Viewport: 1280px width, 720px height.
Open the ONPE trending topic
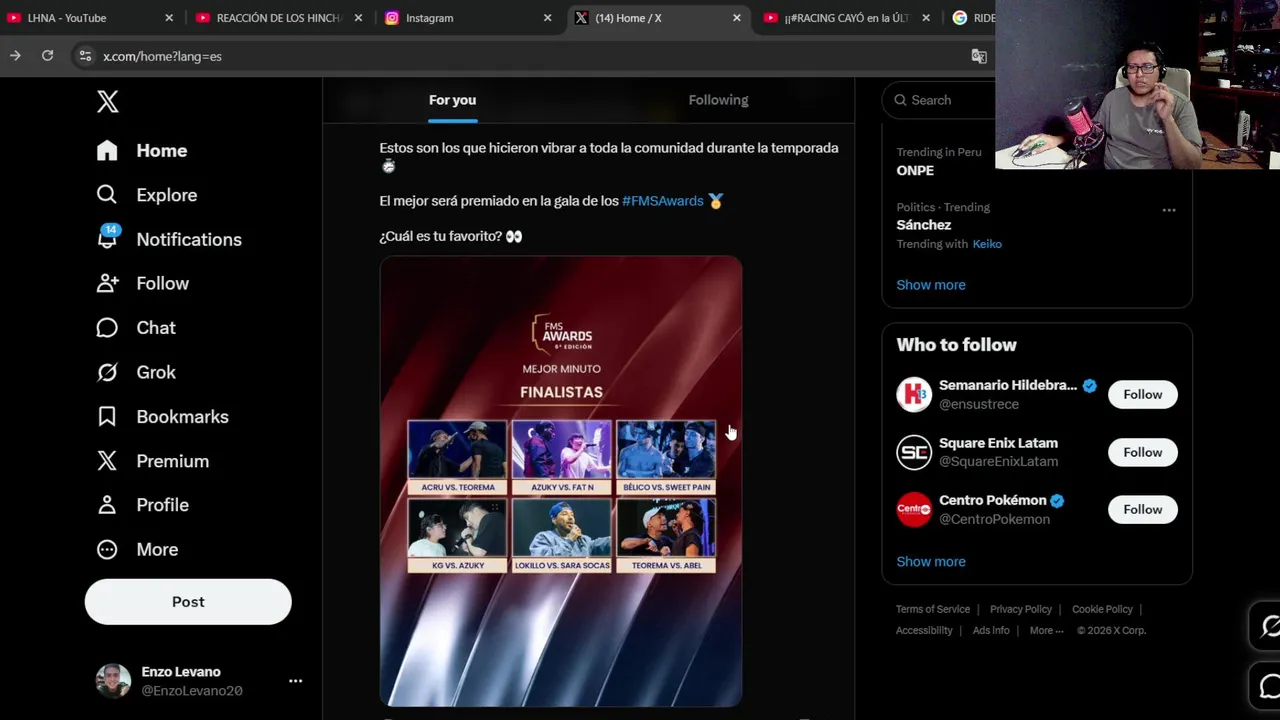click(915, 171)
